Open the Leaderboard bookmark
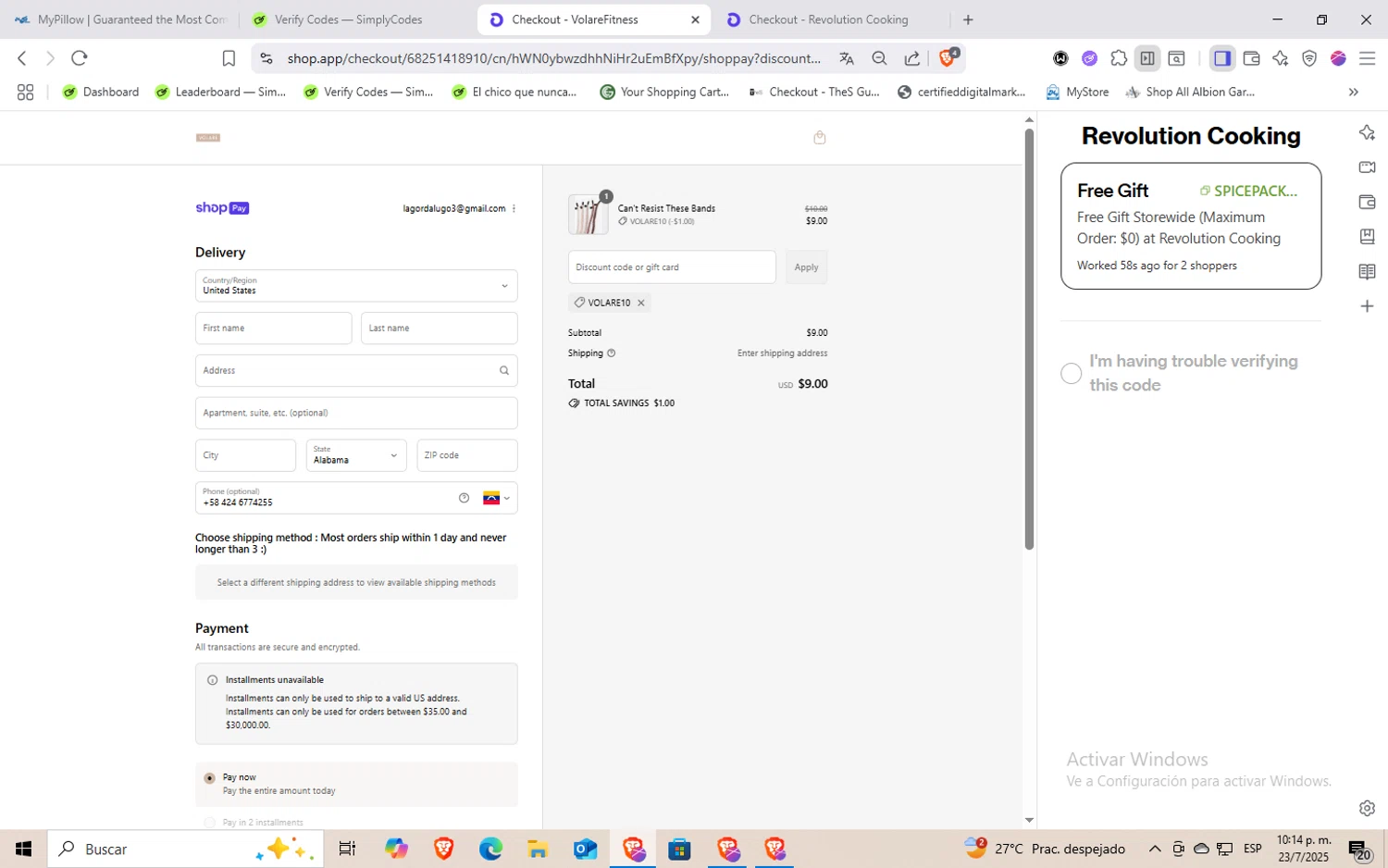 click(x=221, y=92)
